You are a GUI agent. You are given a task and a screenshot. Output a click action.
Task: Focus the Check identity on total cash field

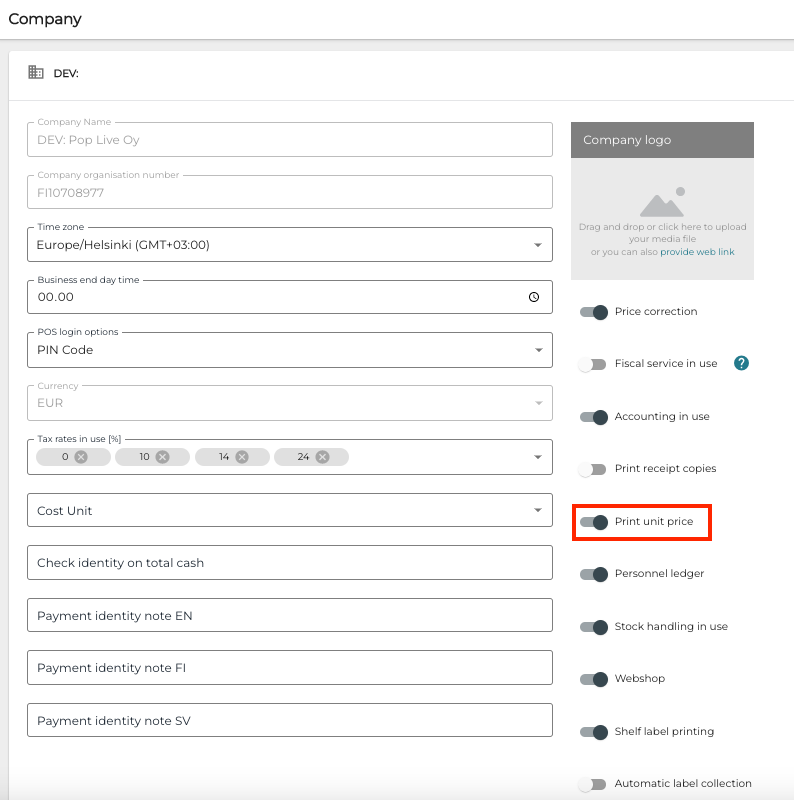[290, 562]
